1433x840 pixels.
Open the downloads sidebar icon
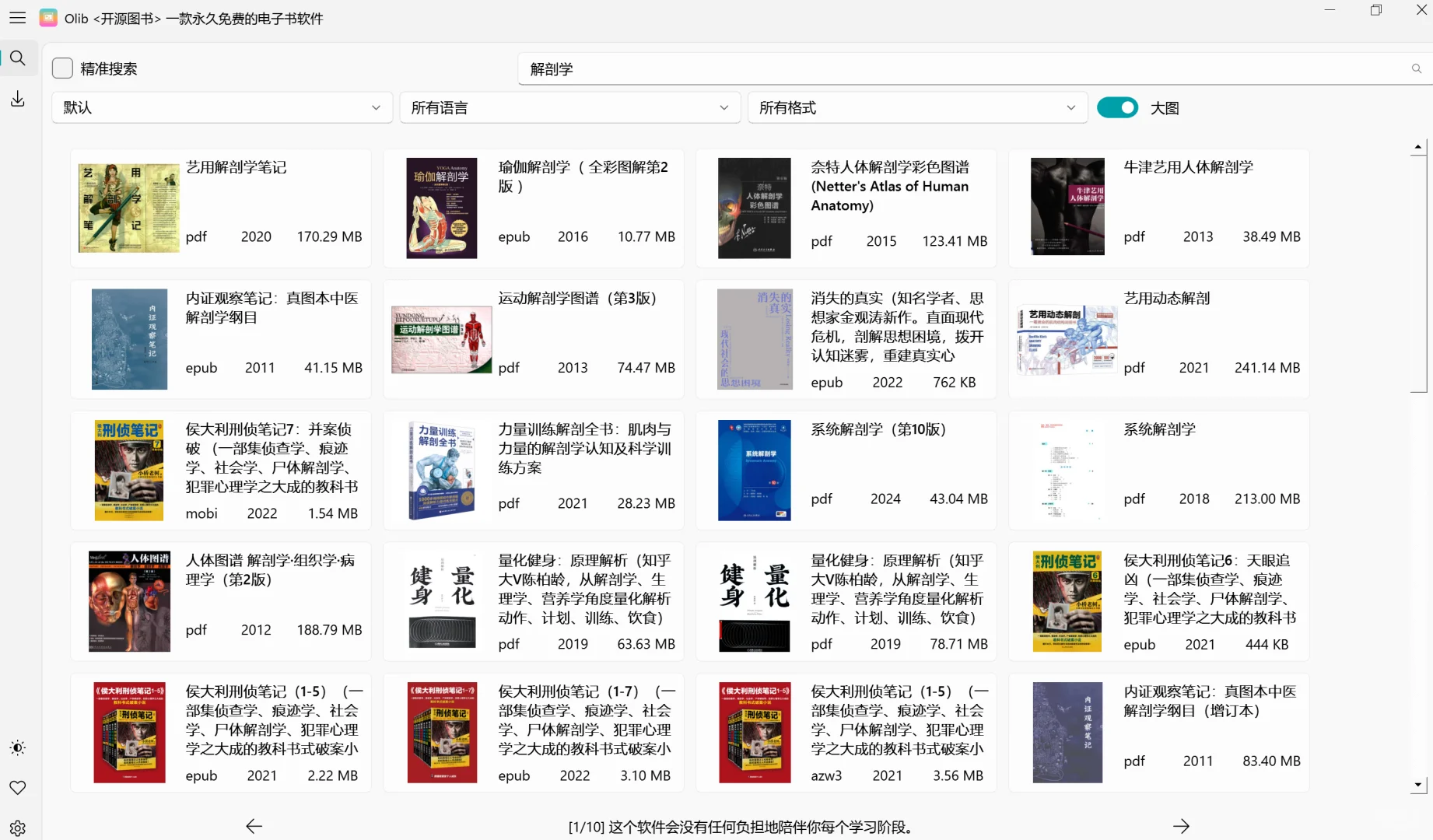click(x=17, y=99)
